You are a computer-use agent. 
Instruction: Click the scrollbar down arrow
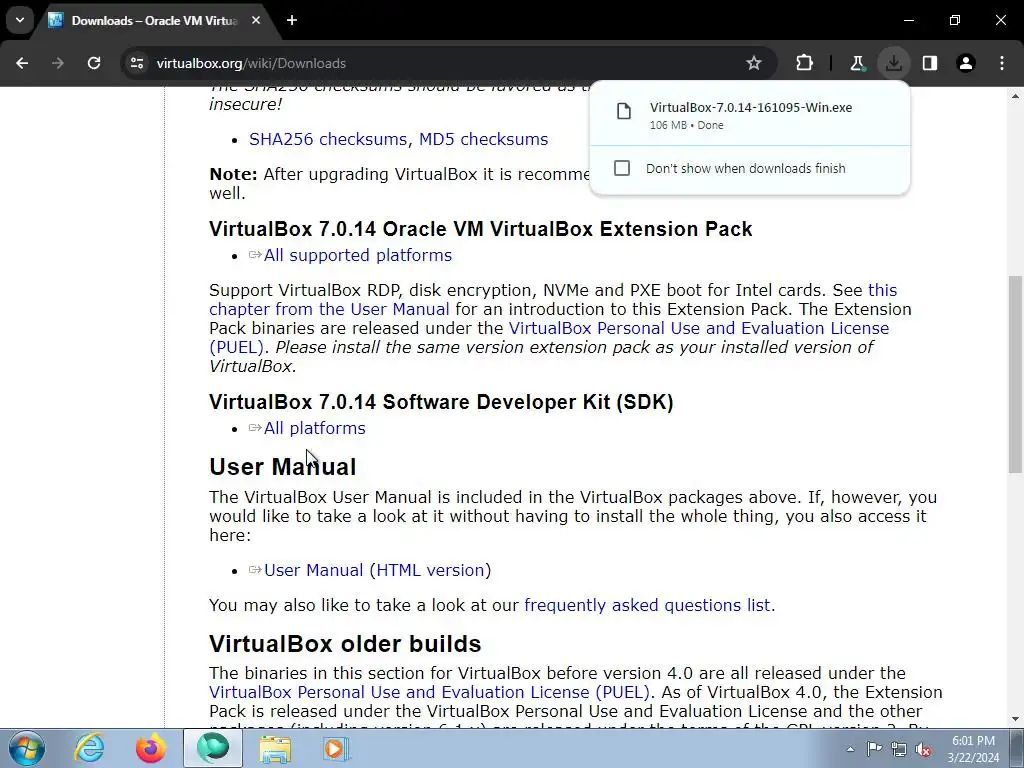(1015, 719)
